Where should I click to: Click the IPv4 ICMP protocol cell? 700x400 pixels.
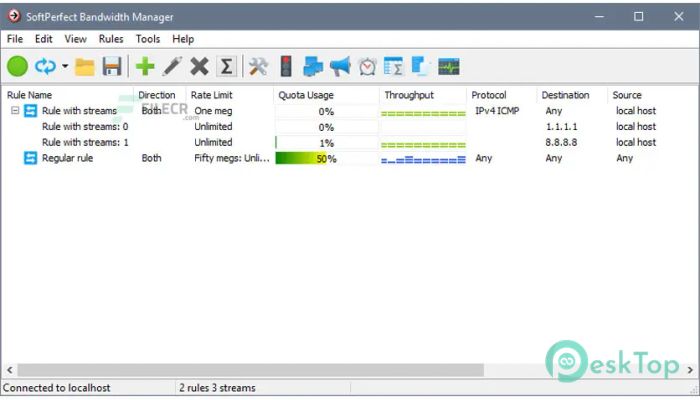[497, 111]
